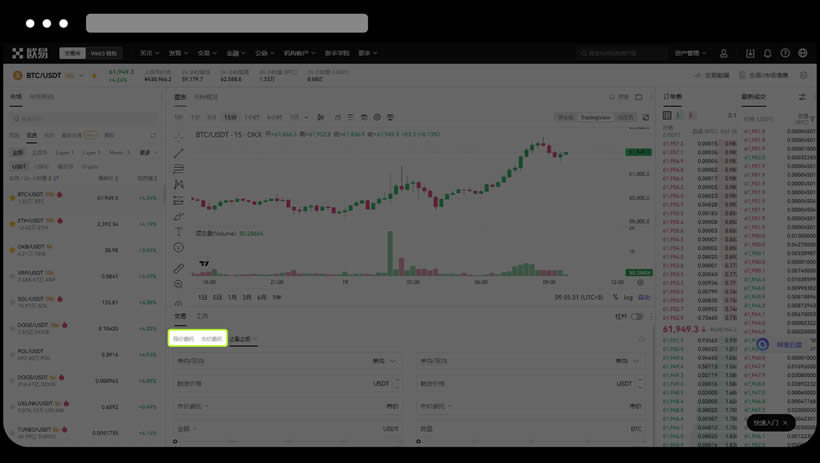Switch to the latest trades tab

tap(753, 97)
